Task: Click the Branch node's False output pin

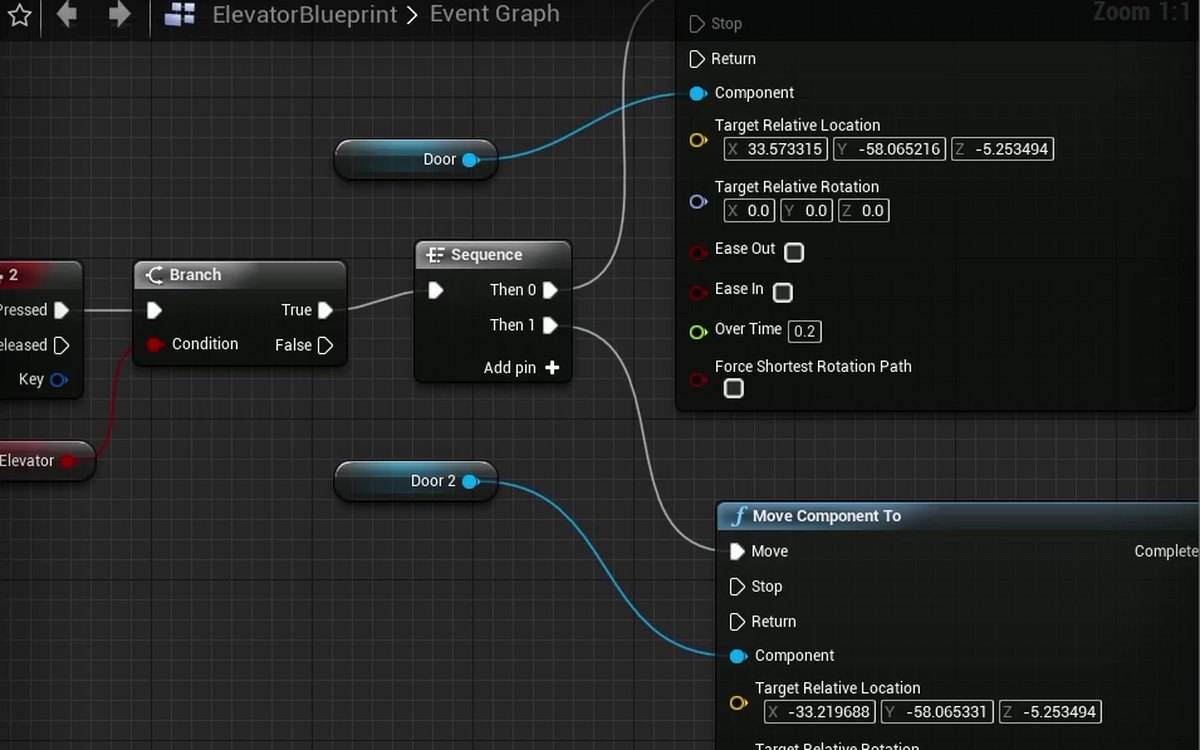Action: [x=325, y=345]
